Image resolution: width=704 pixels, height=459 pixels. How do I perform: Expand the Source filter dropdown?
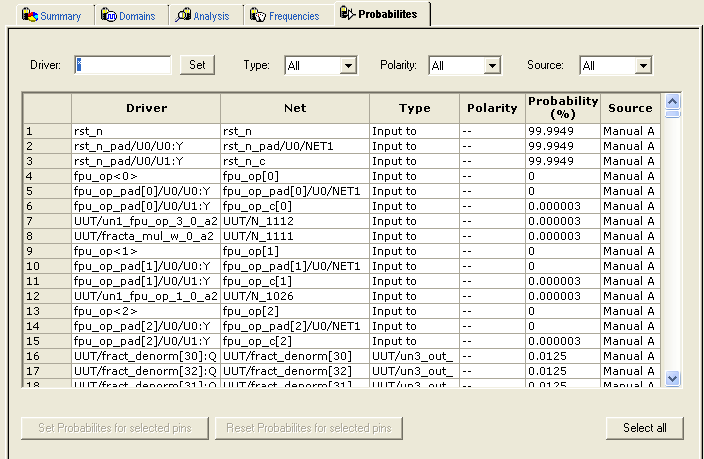click(x=642, y=66)
